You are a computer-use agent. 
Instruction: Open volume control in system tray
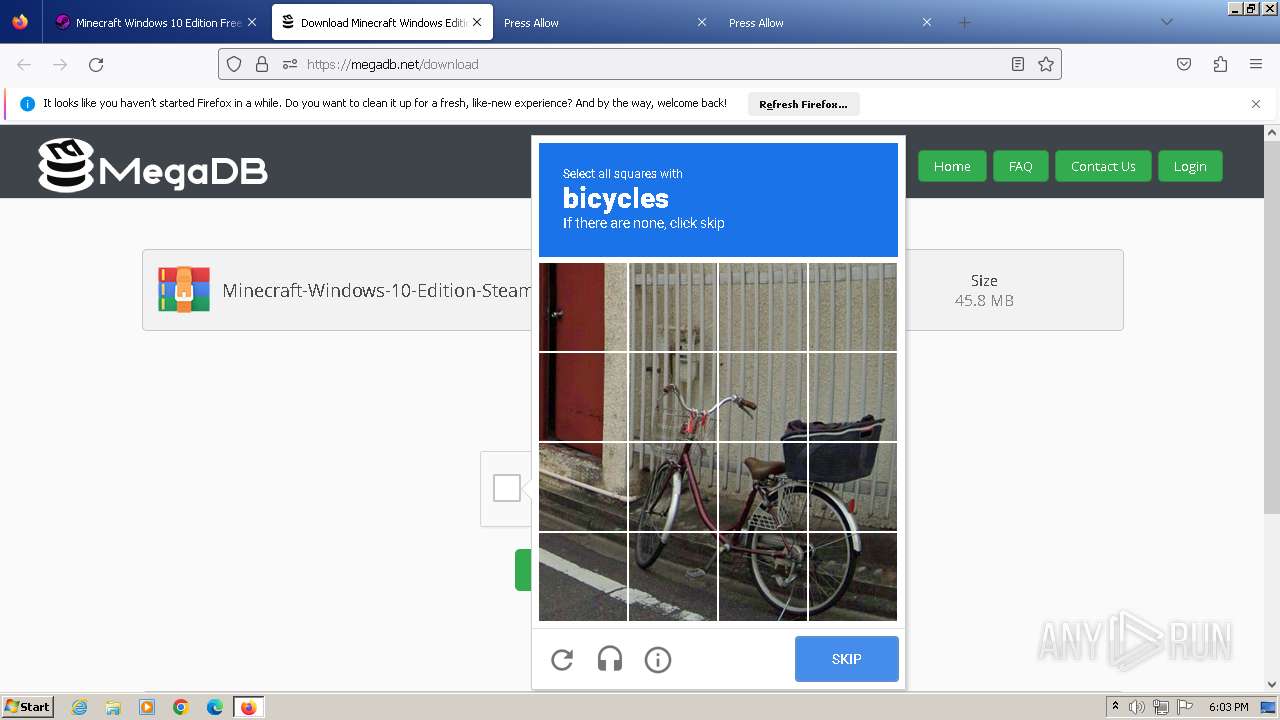[1137, 707]
